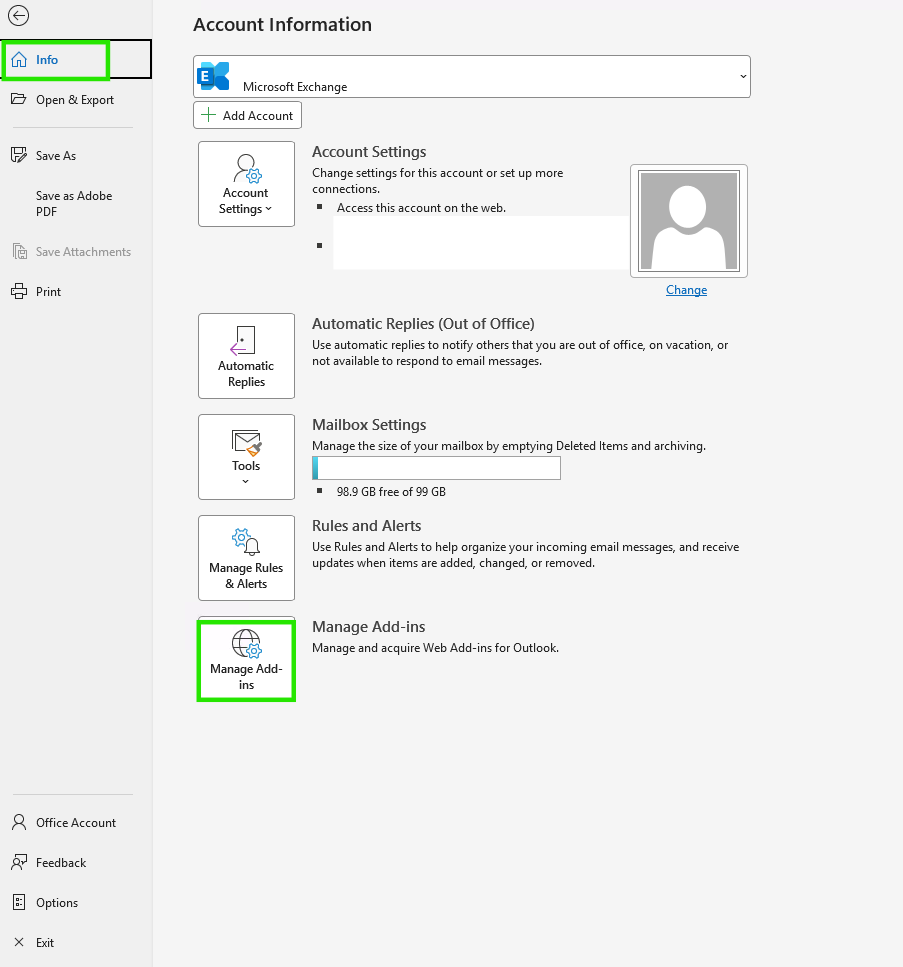Open the Feedback page
Screen dimensions: 903x967
61,863
